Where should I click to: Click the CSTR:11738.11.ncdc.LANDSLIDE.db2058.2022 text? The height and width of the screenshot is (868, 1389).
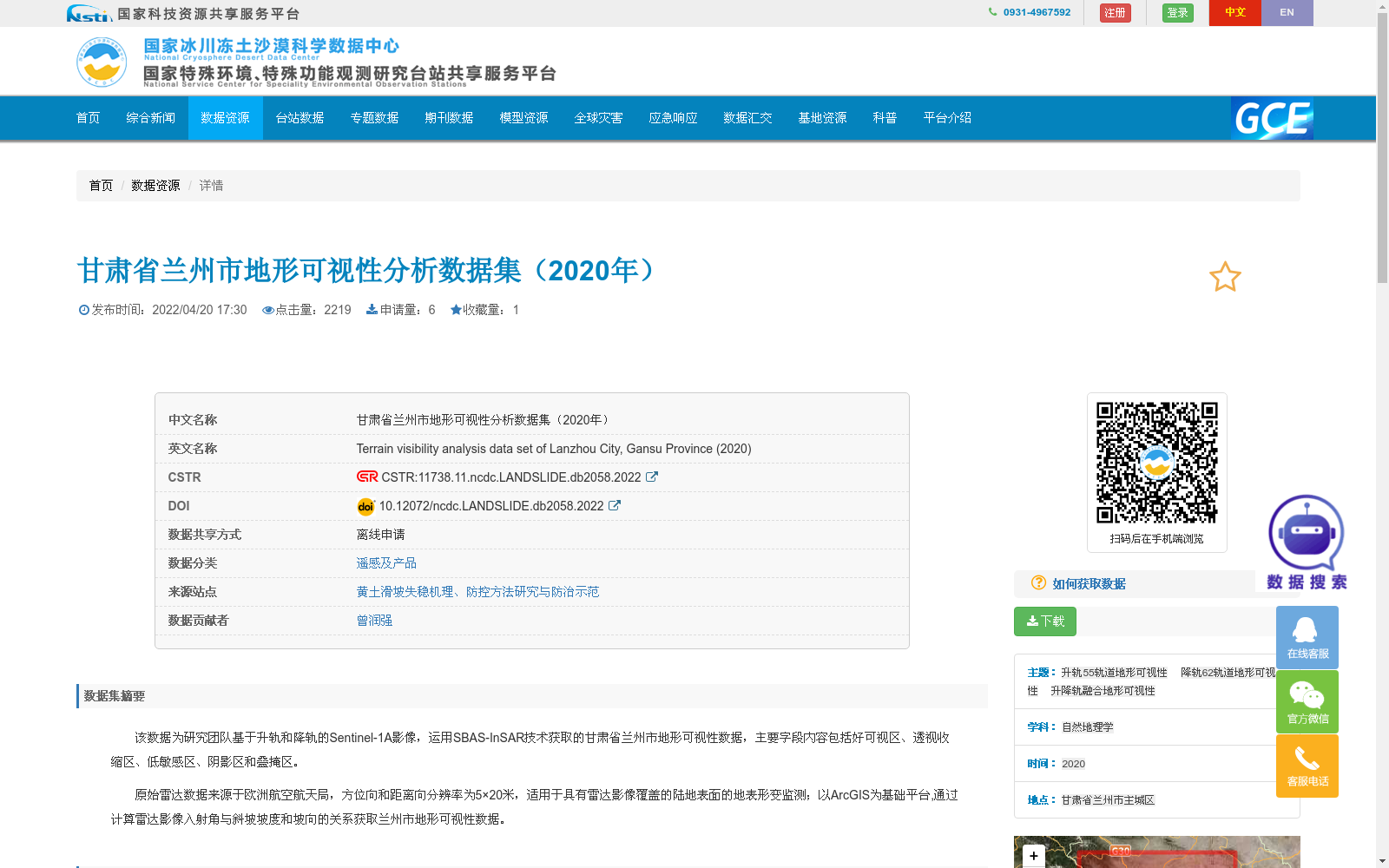511,477
